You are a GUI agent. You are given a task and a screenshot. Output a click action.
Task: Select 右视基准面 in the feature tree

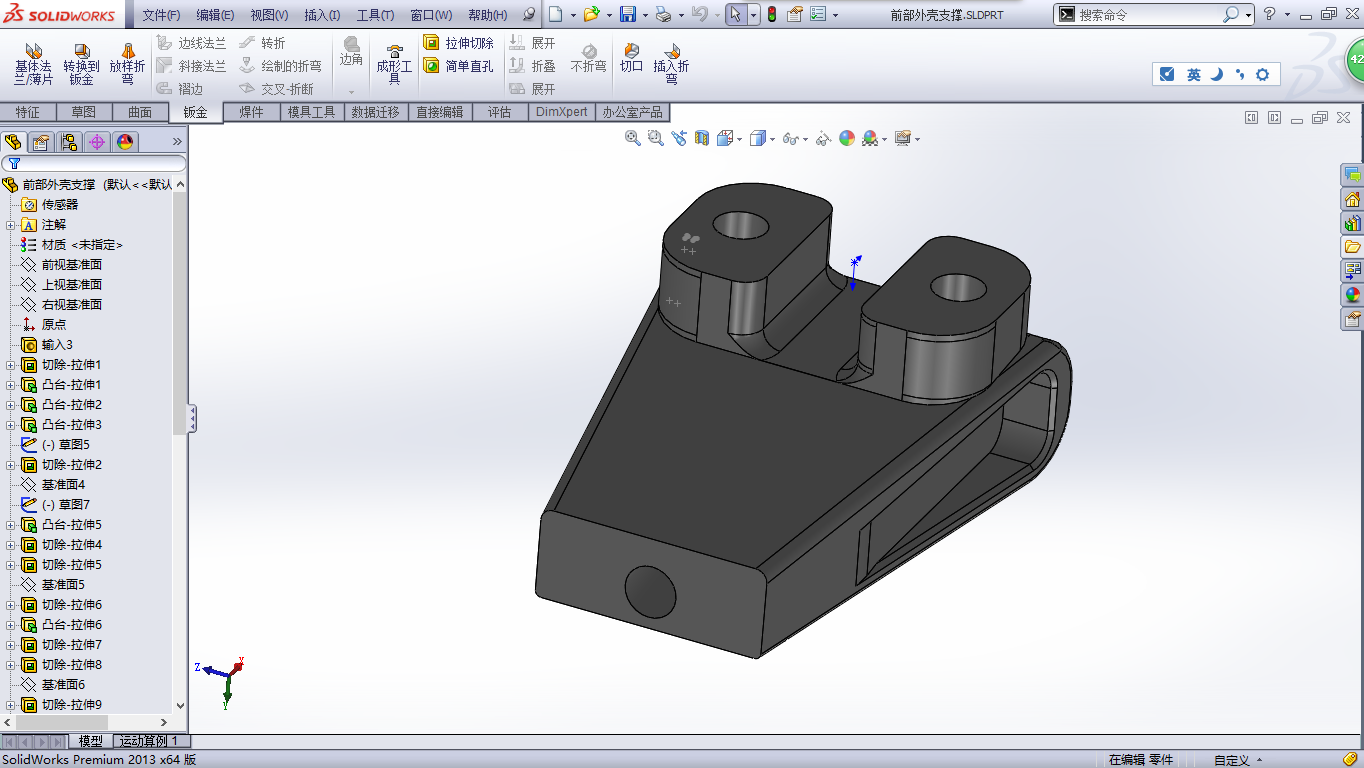(71, 305)
